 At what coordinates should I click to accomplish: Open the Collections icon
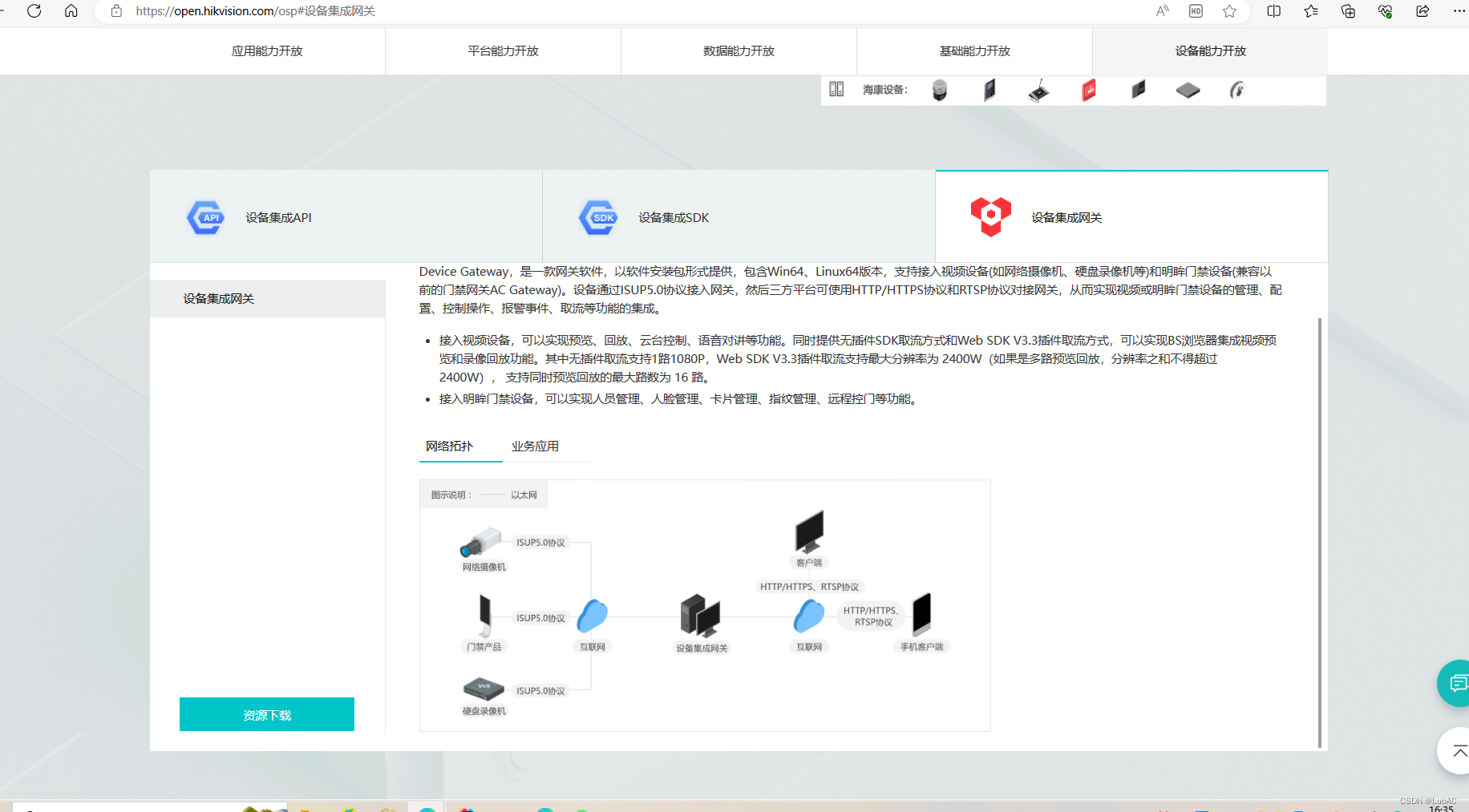click(x=1348, y=11)
